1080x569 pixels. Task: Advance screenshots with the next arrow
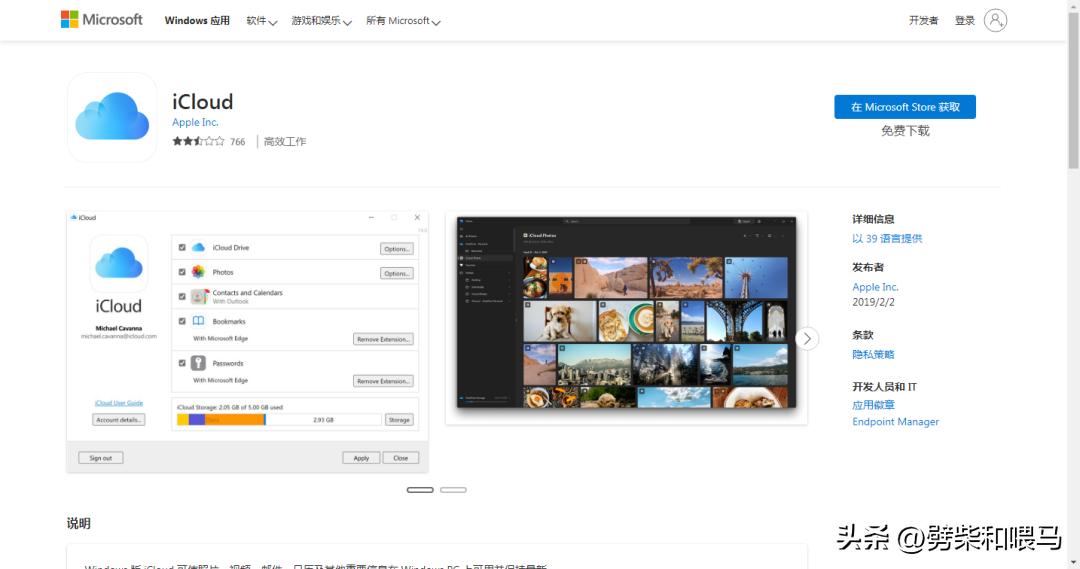807,339
